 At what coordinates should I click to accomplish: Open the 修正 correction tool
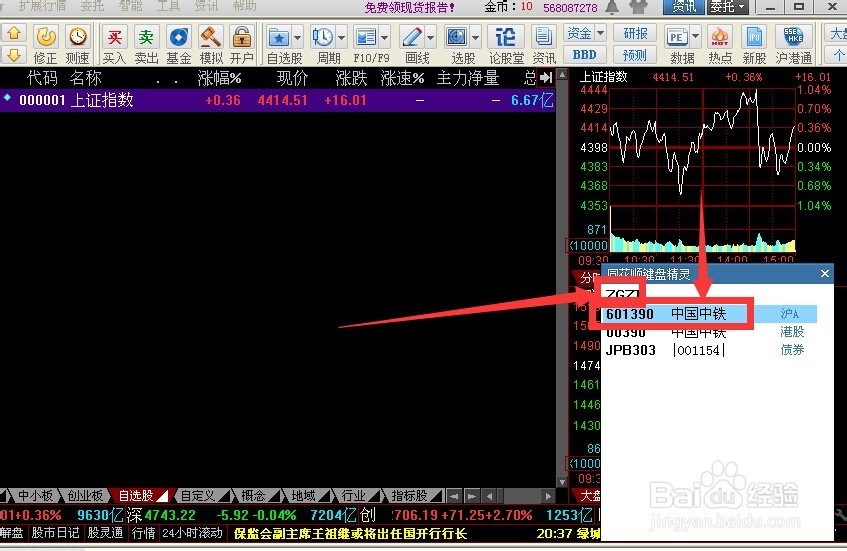(x=46, y=44)
